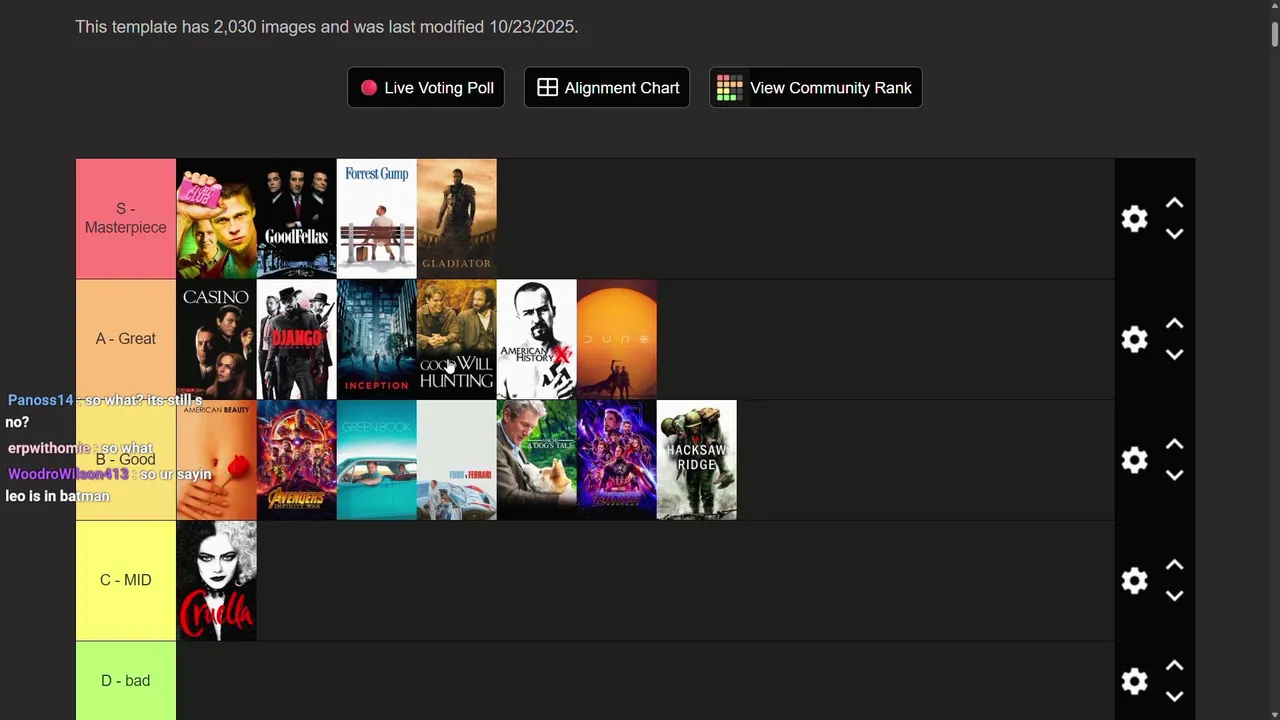1280x720 pixels.
Task: Select the Fight Club poster
Action: (217, 219)
